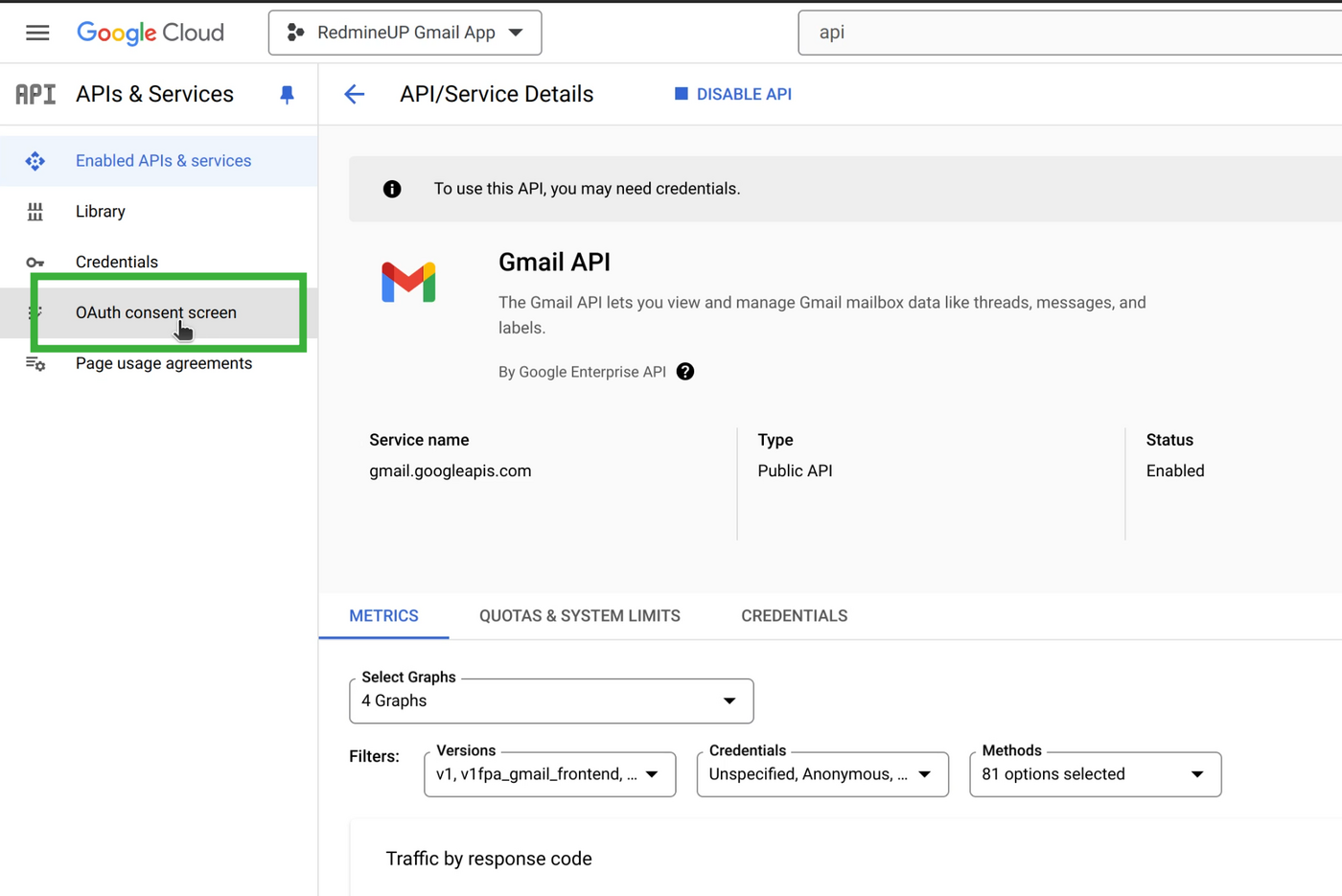Image resolution: width=1342 pixels, height=896 pixels.
Task: Open the RedmineUP Gmail App project picker
Action: coord(405,32)
